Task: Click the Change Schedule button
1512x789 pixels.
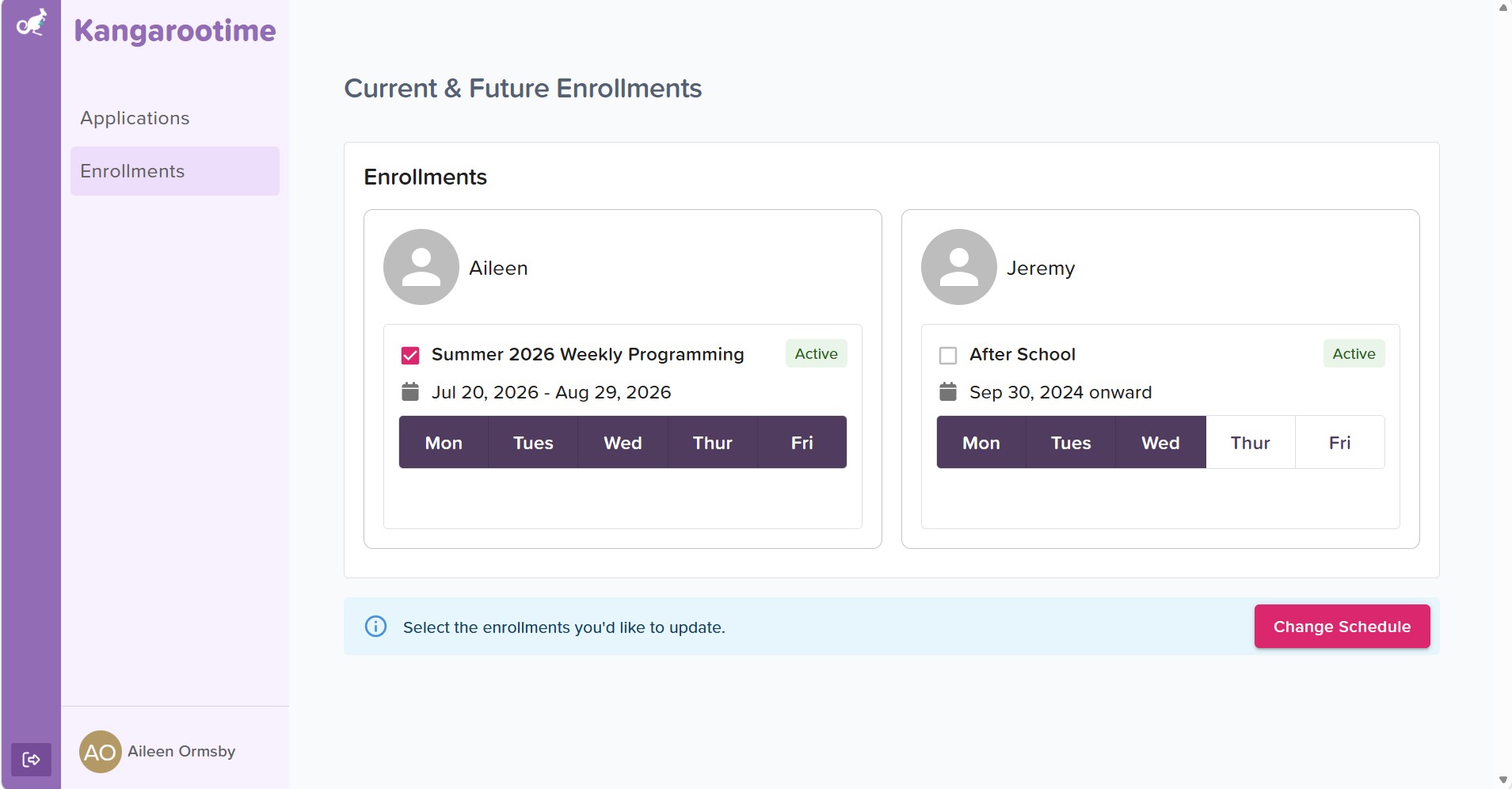Action: click(1342, 627)
